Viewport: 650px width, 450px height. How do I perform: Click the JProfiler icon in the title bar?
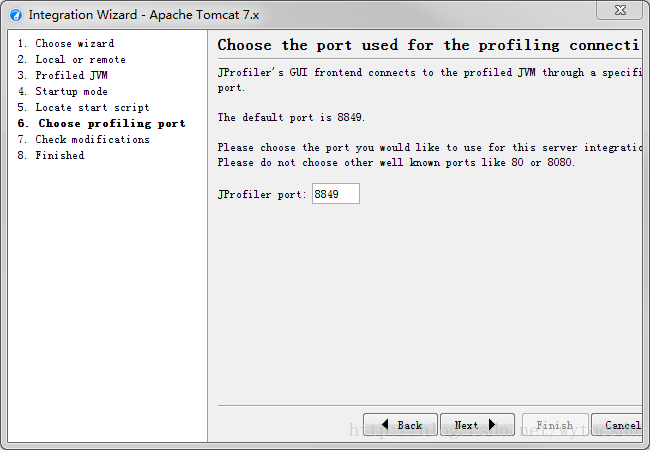pyautogui.click(x=16, y=15)
